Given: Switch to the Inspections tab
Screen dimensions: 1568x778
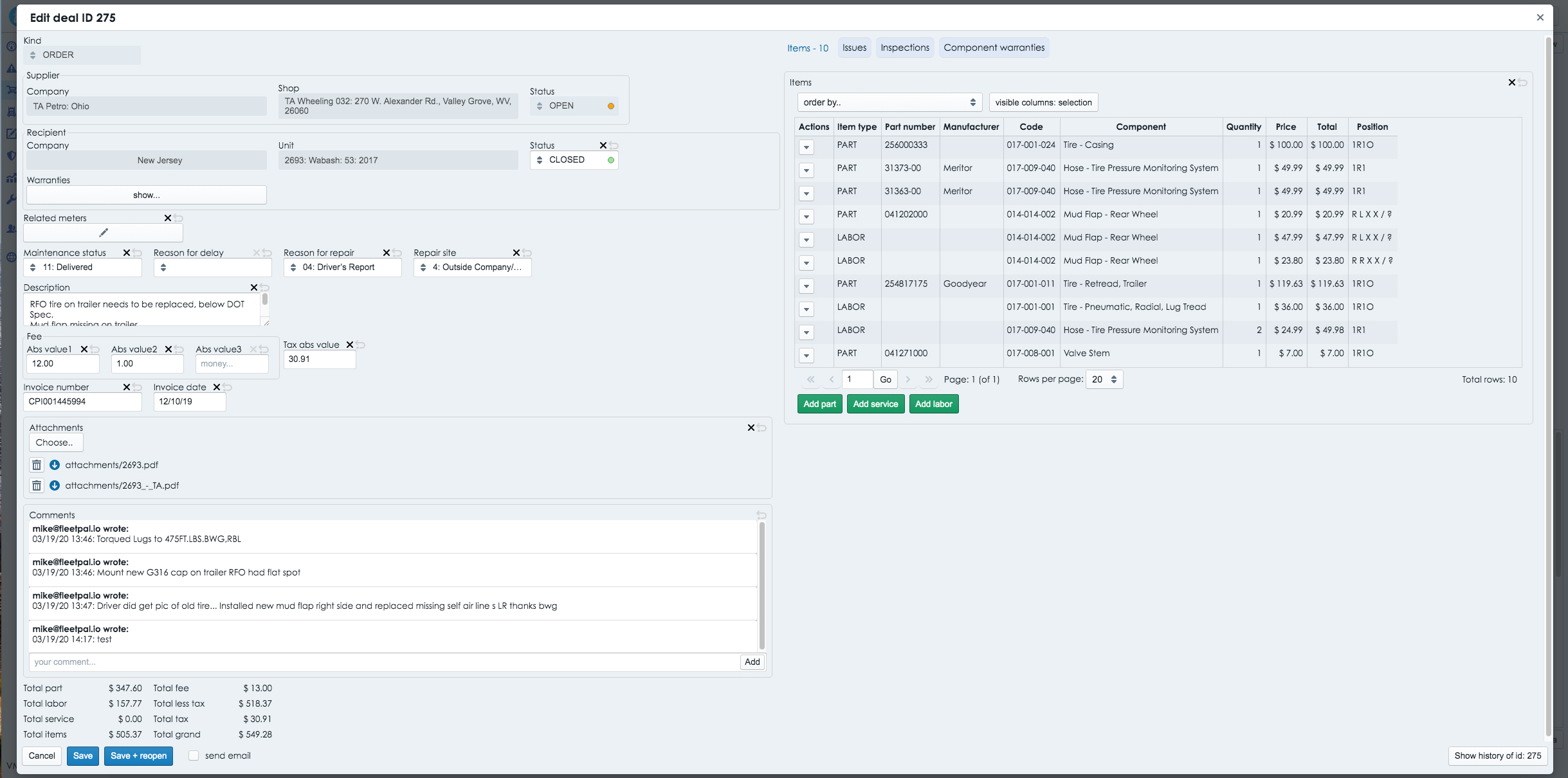Looking at the screenshot, I should point(904,48).
